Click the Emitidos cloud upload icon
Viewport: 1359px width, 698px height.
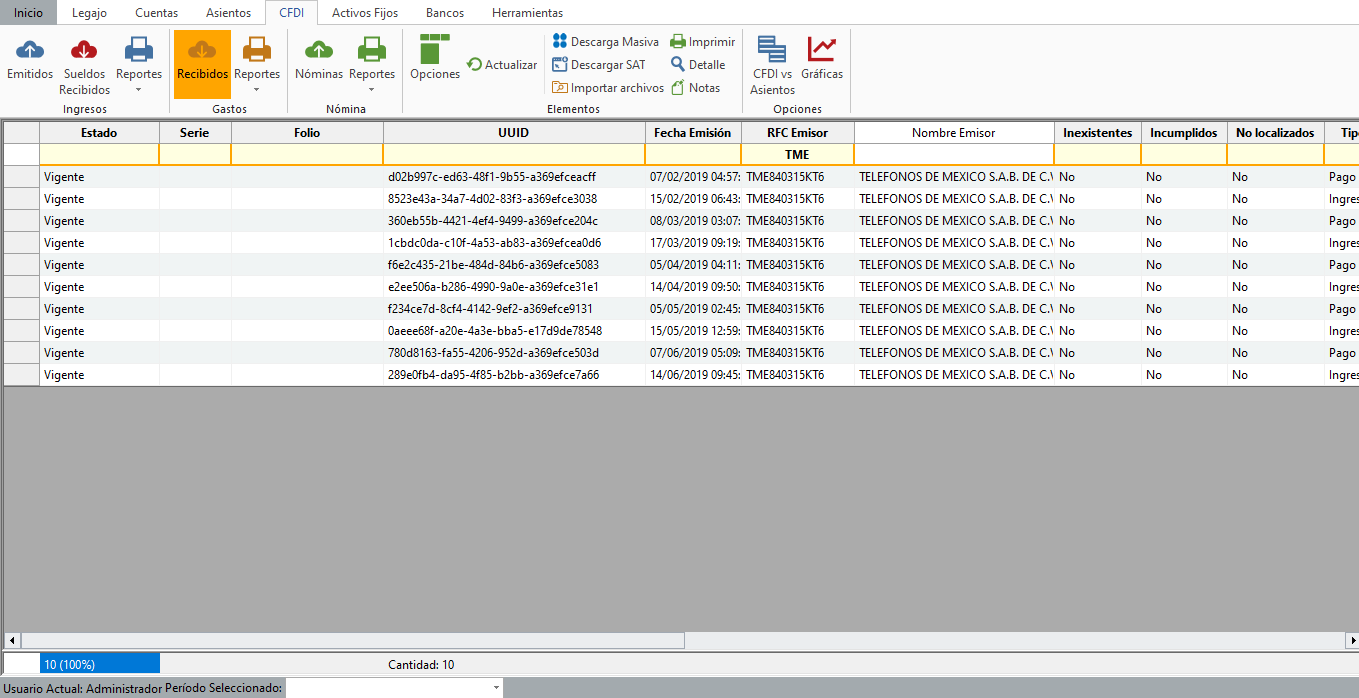point(30,51)
